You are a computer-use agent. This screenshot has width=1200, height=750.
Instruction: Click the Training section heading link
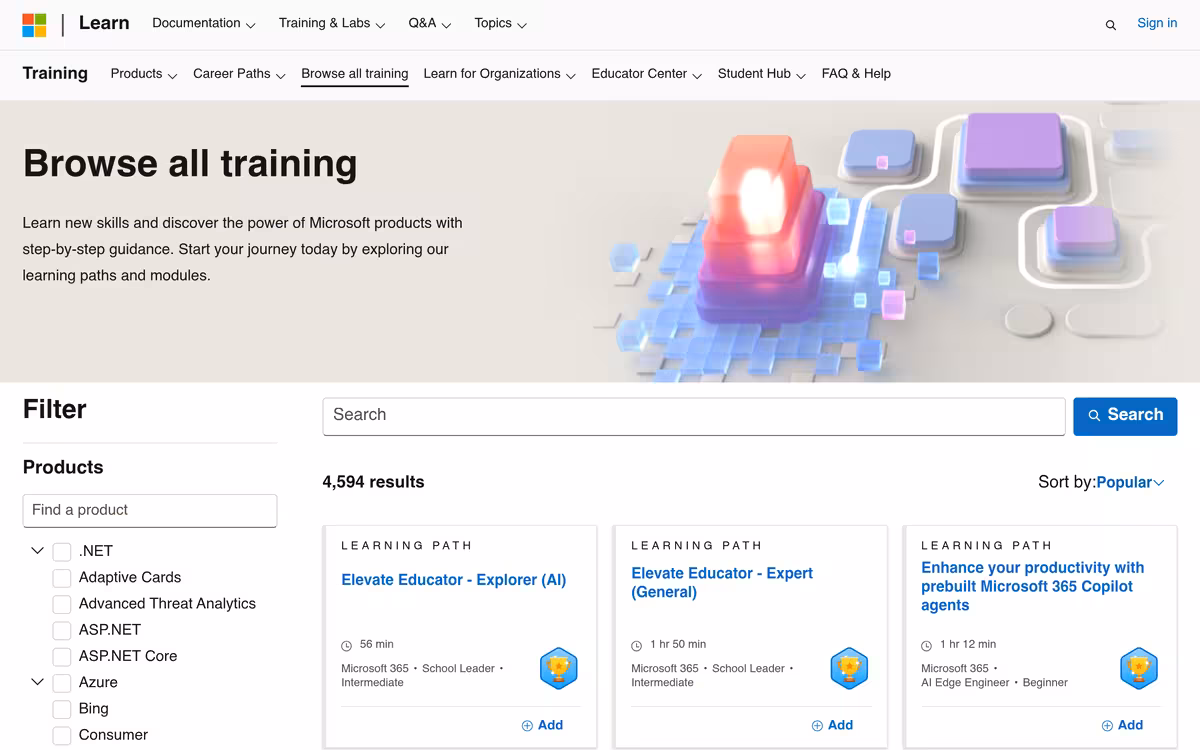[55, 73]
